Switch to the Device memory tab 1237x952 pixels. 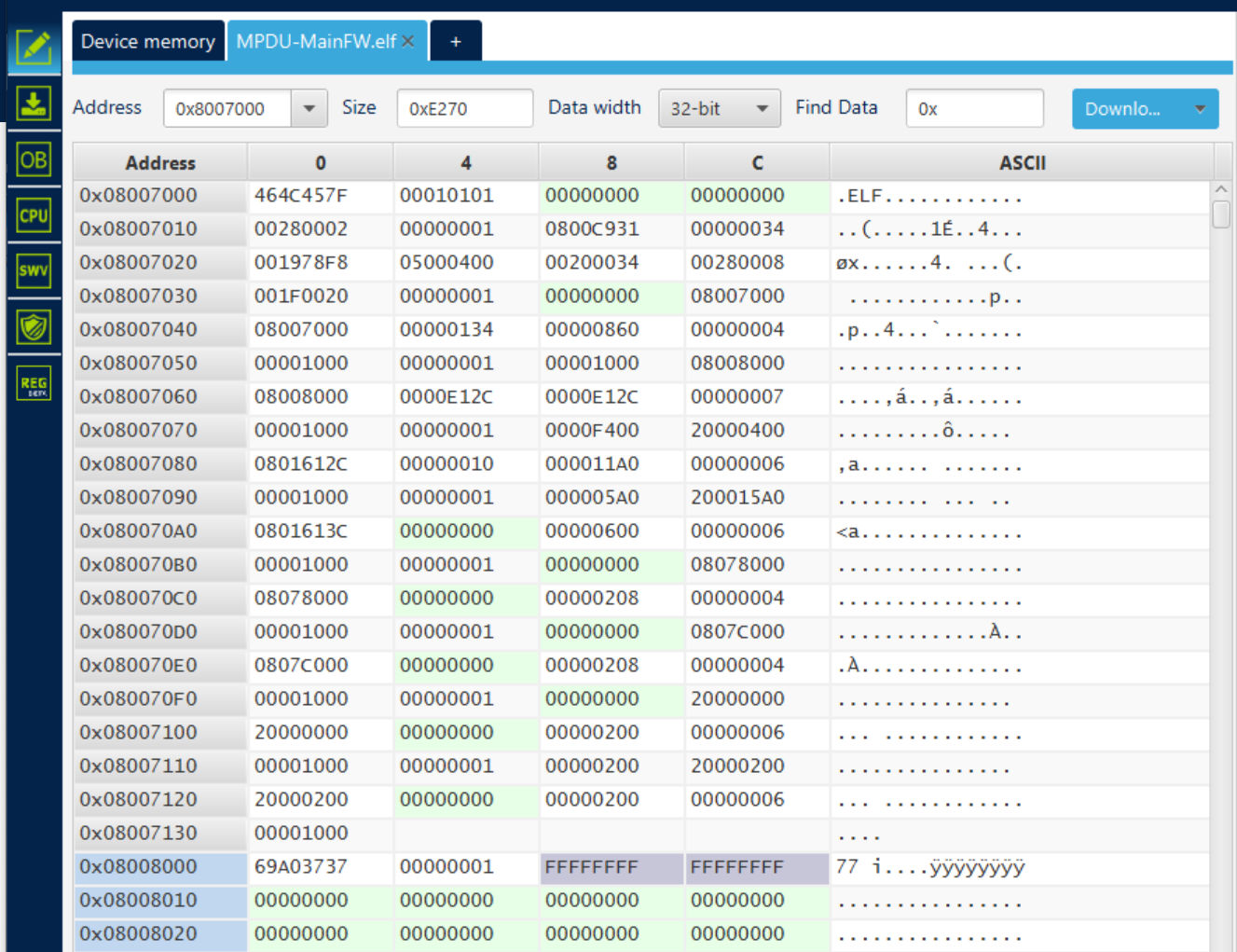click(147, 41)
